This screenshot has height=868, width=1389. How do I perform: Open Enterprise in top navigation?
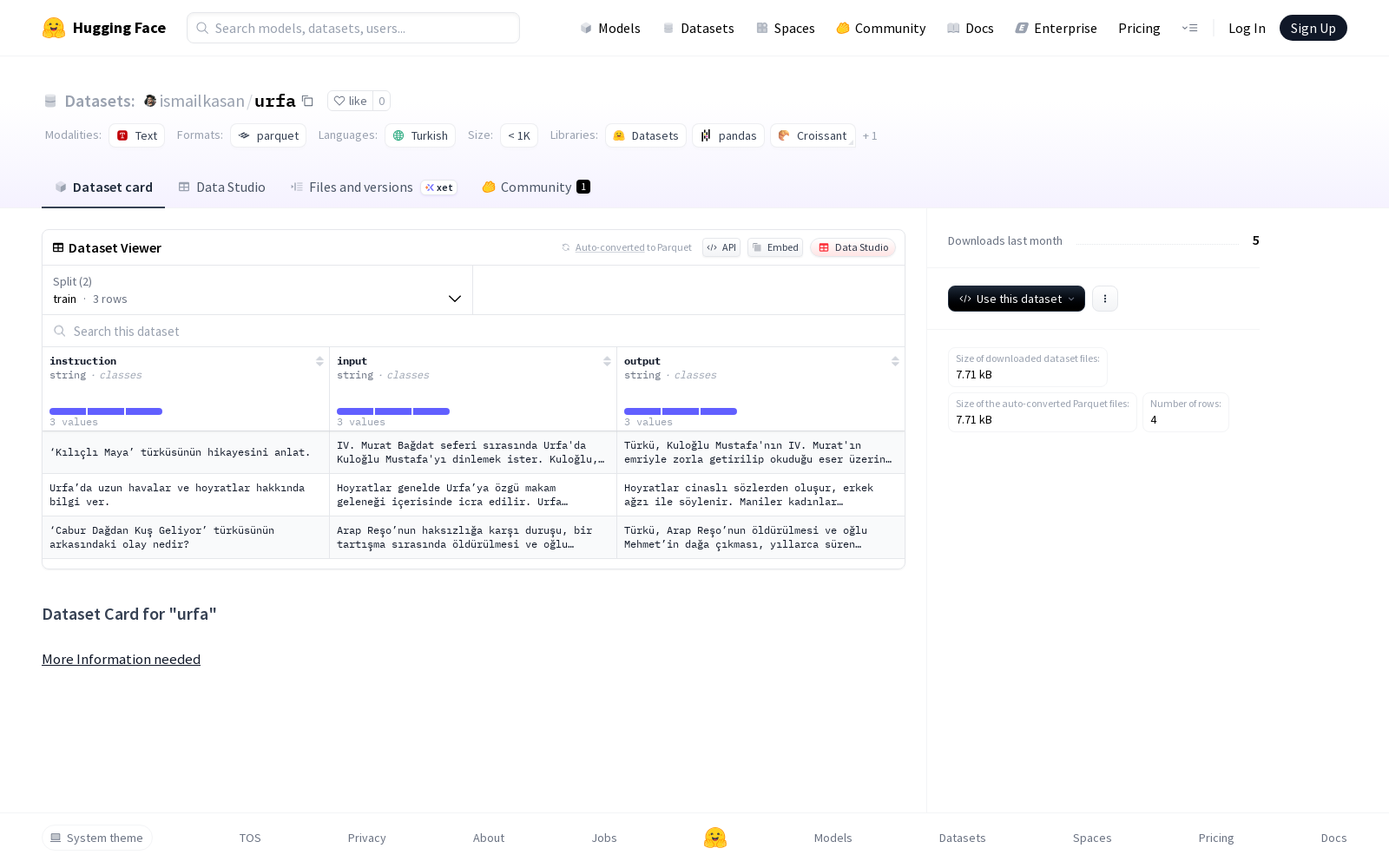click(x=1056, y=28)
